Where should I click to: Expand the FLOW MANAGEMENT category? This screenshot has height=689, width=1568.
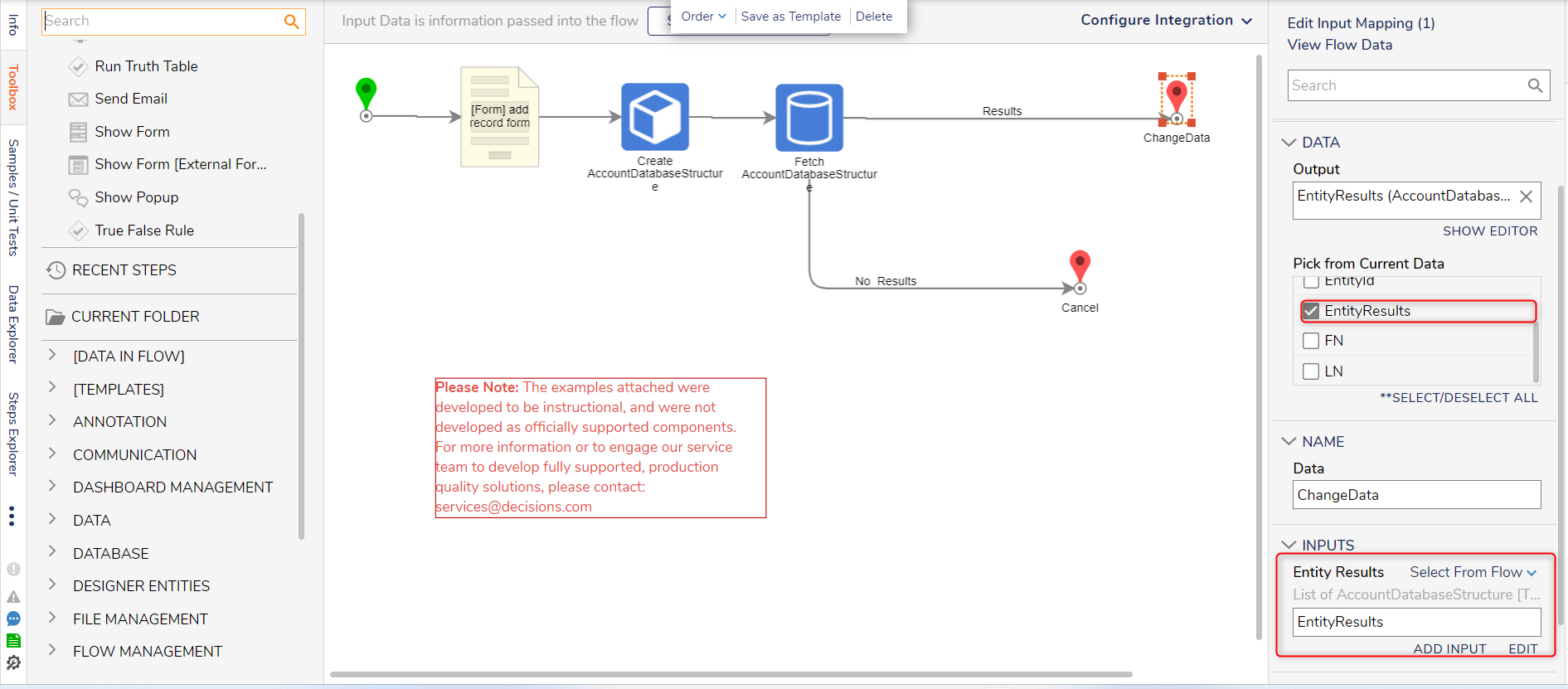click(x=52, y=650)
